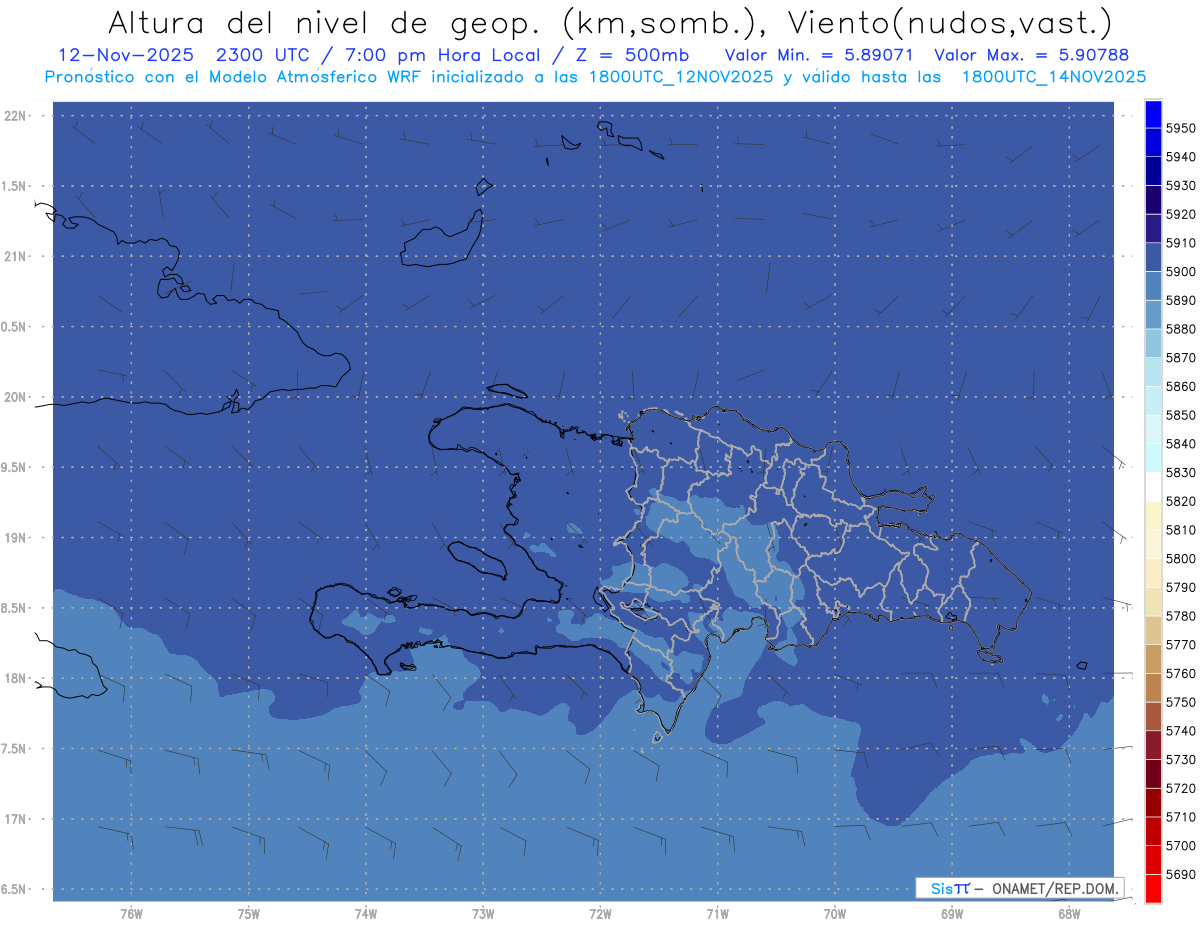This screenshot has height=927, width=1200.
Task: Click the '70W' longitude label
Action: tap(835, 914)
